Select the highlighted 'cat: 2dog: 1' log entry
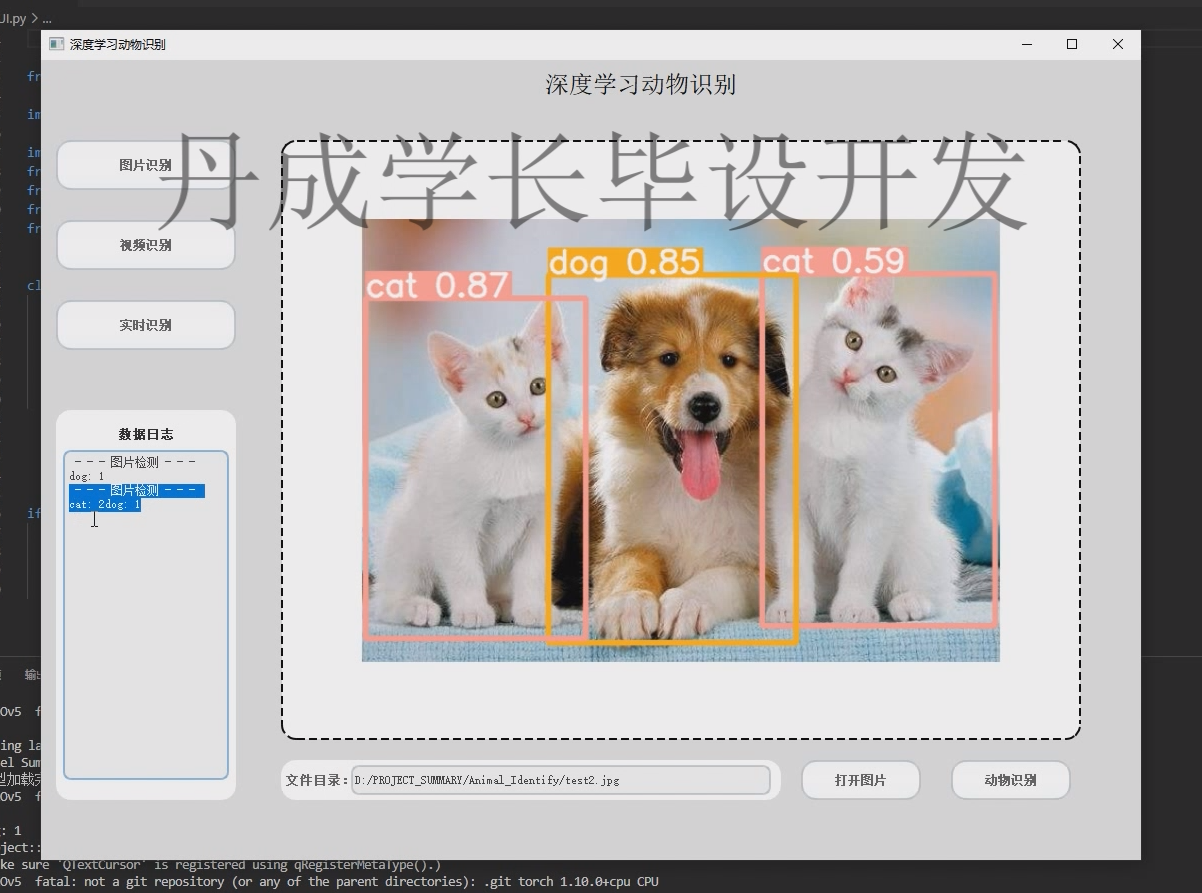The height and width of the screenshot is (893, 1202). coord(103,504)
